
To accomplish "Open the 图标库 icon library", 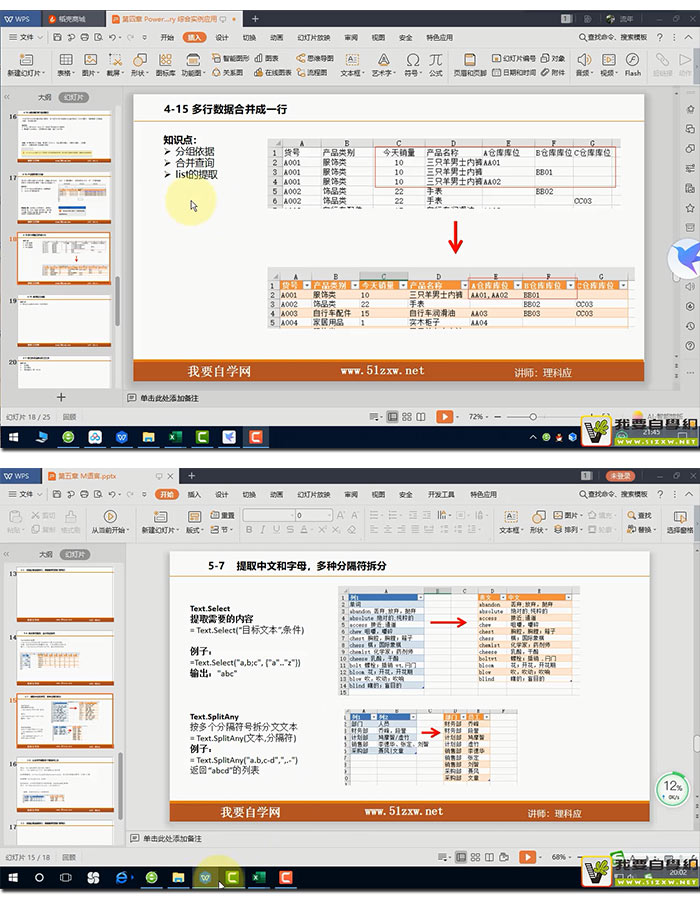I will (166, 64).
